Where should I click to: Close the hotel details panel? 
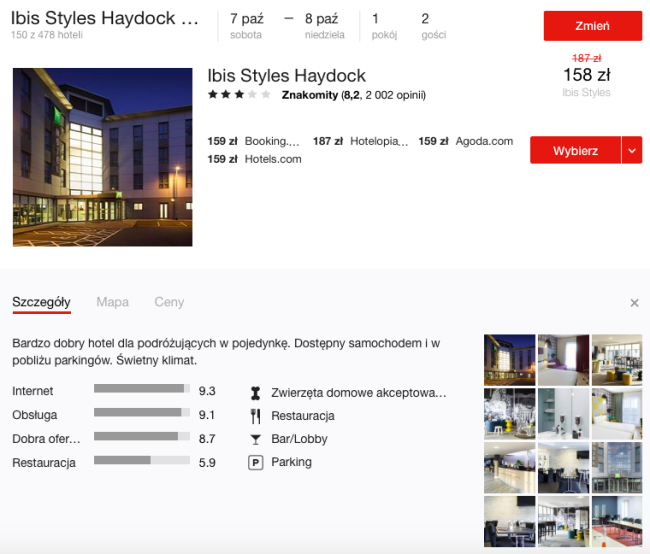coord(634,303)
